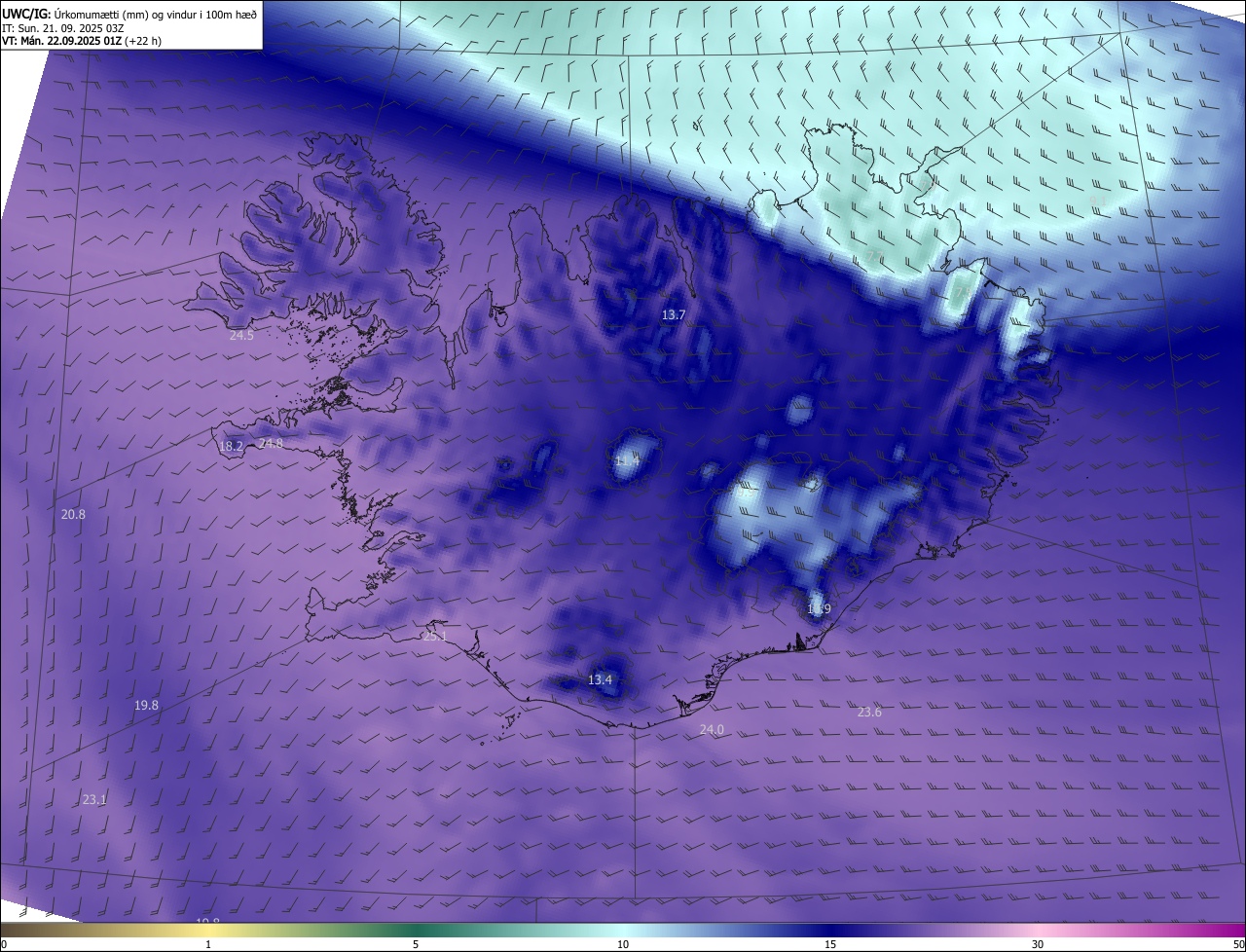Image resolution: width=1246 pixels, height=952 pixels.
Task: Click the 50 tick on the color scale
Action: tap(1238, 944)
